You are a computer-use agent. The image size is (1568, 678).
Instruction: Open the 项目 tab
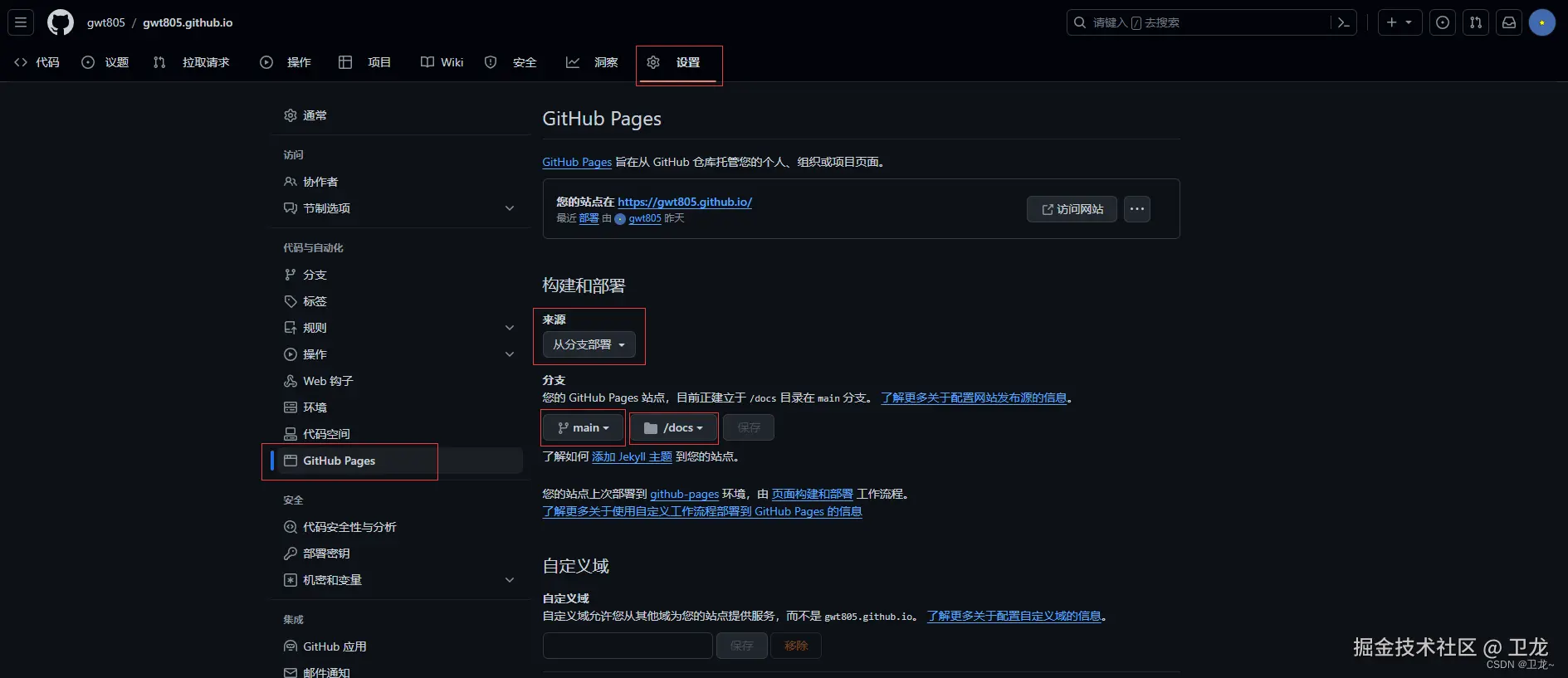(365, 62)
